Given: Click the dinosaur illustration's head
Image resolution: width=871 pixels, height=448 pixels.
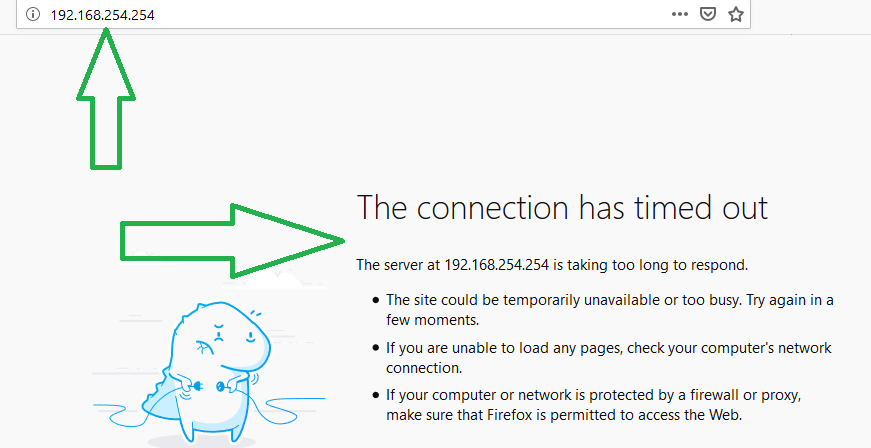Looking at the screenshot, I should [222, 333].
